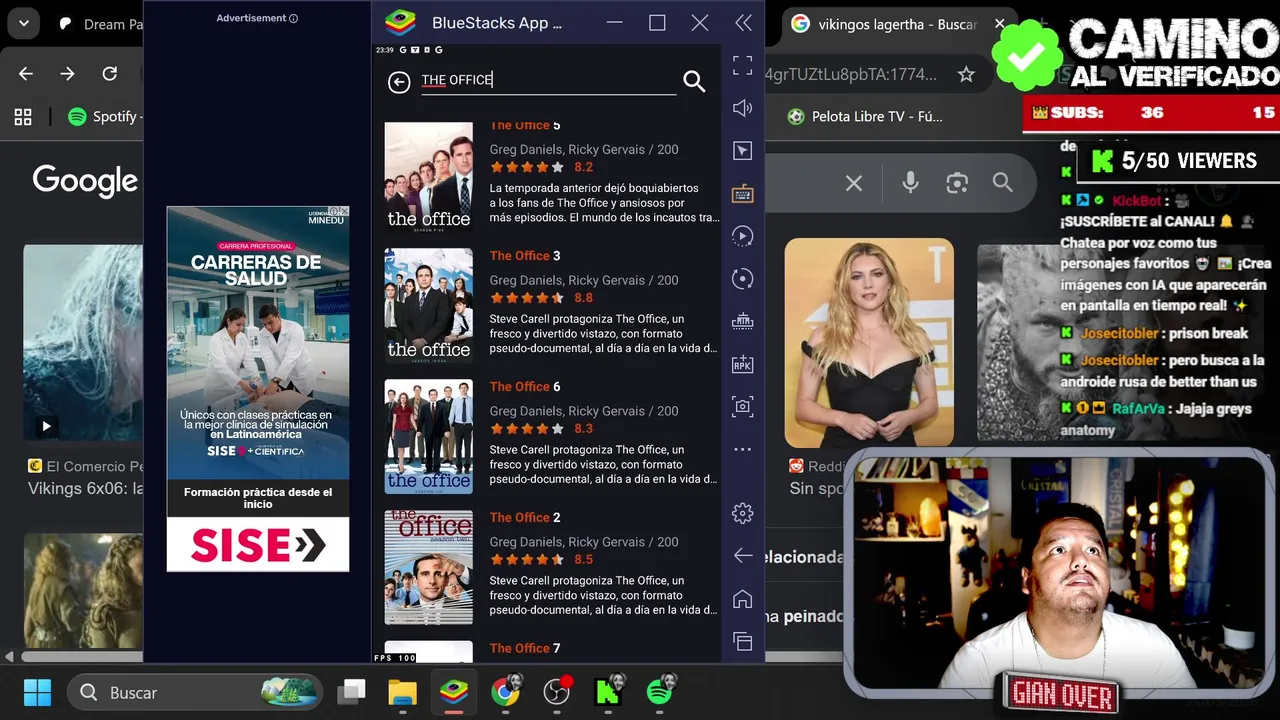Click The Office 6 poster image

pyautogui.click(x=428, y=436)
